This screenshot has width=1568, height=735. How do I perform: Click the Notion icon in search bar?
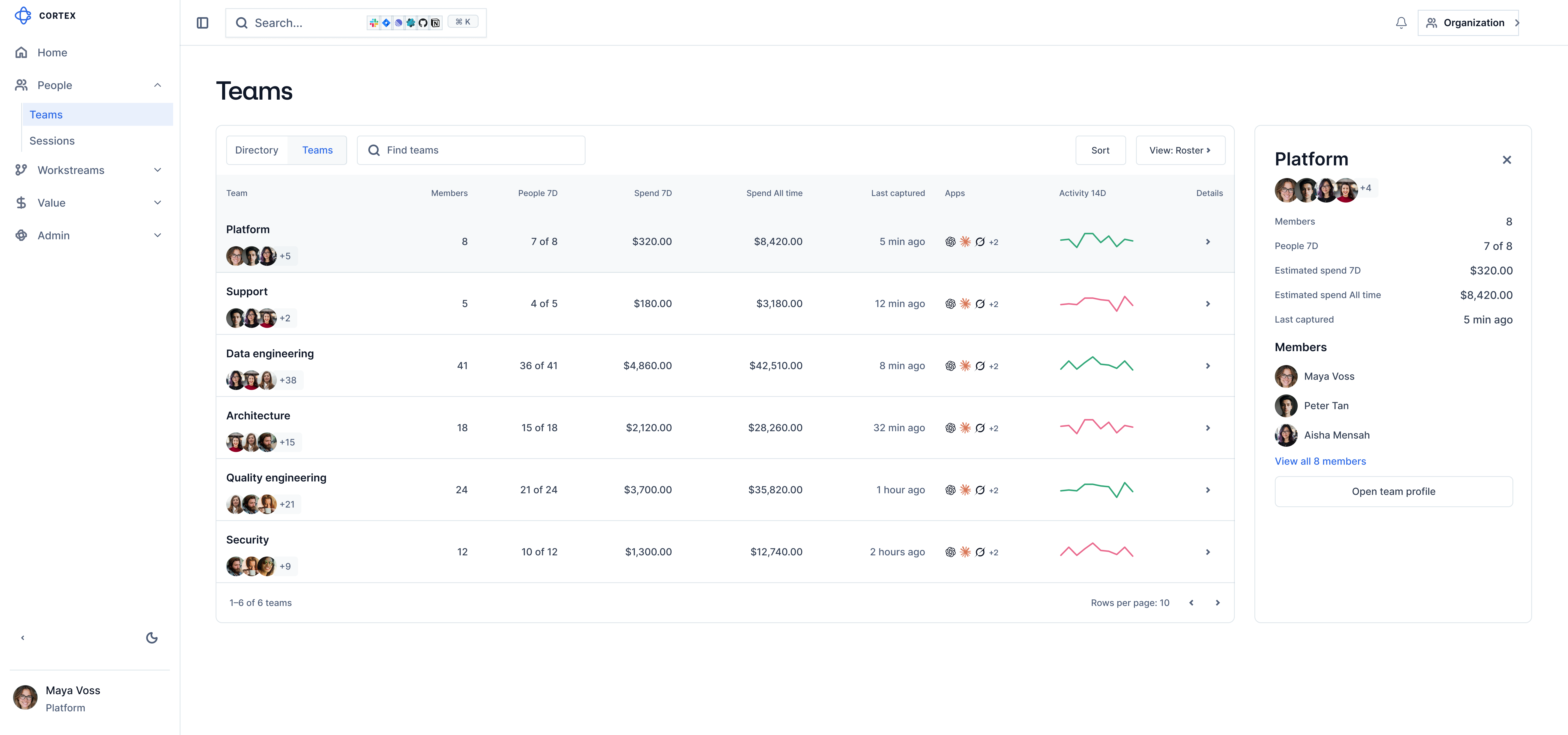pyautogui.click(x=435, y=23)
